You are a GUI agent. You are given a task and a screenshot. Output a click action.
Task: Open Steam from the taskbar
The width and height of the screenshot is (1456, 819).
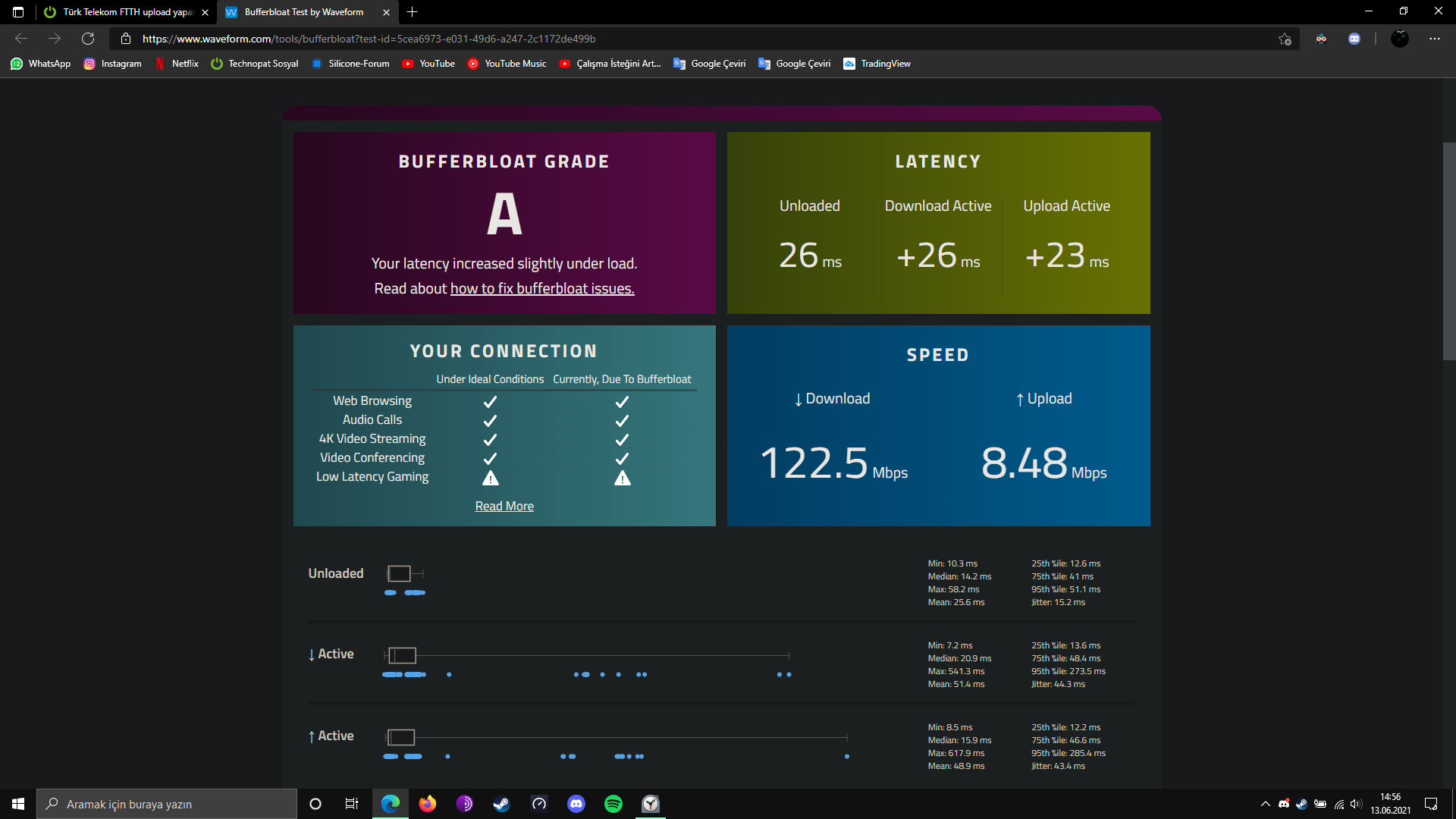pyautogui.click(x=501, y=804)
